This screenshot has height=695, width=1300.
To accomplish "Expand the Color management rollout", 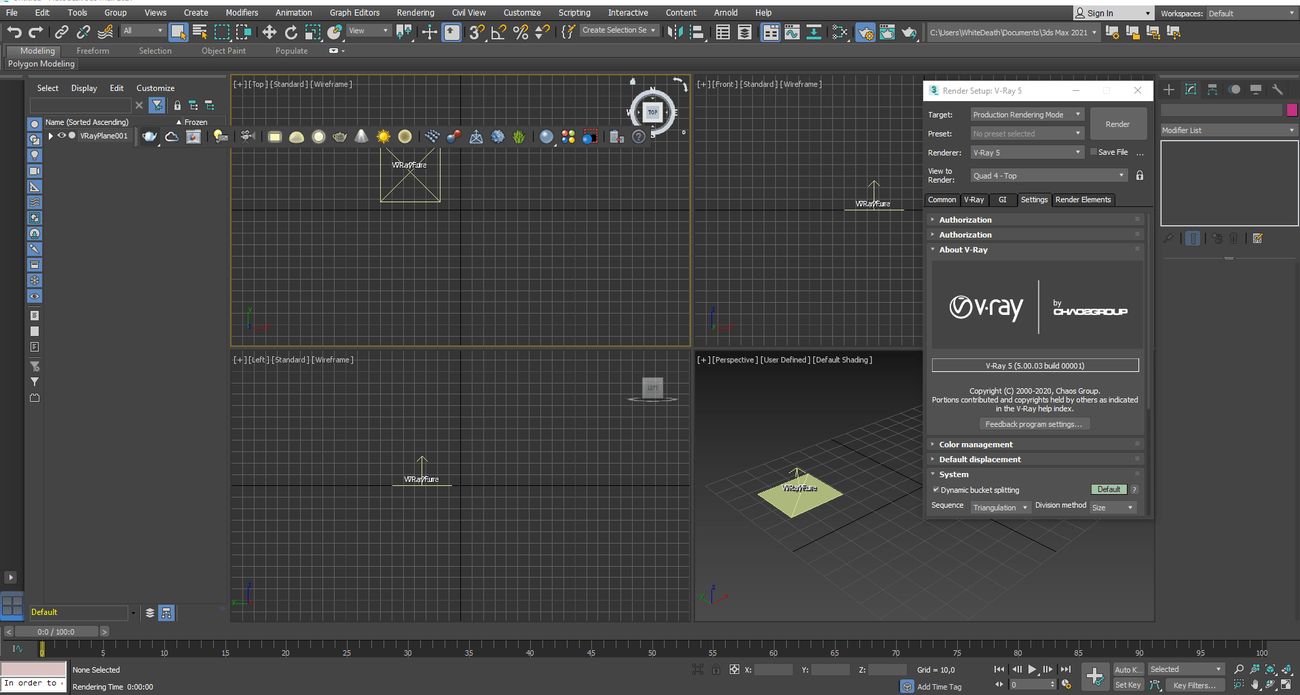I will (x=975, y=445).
